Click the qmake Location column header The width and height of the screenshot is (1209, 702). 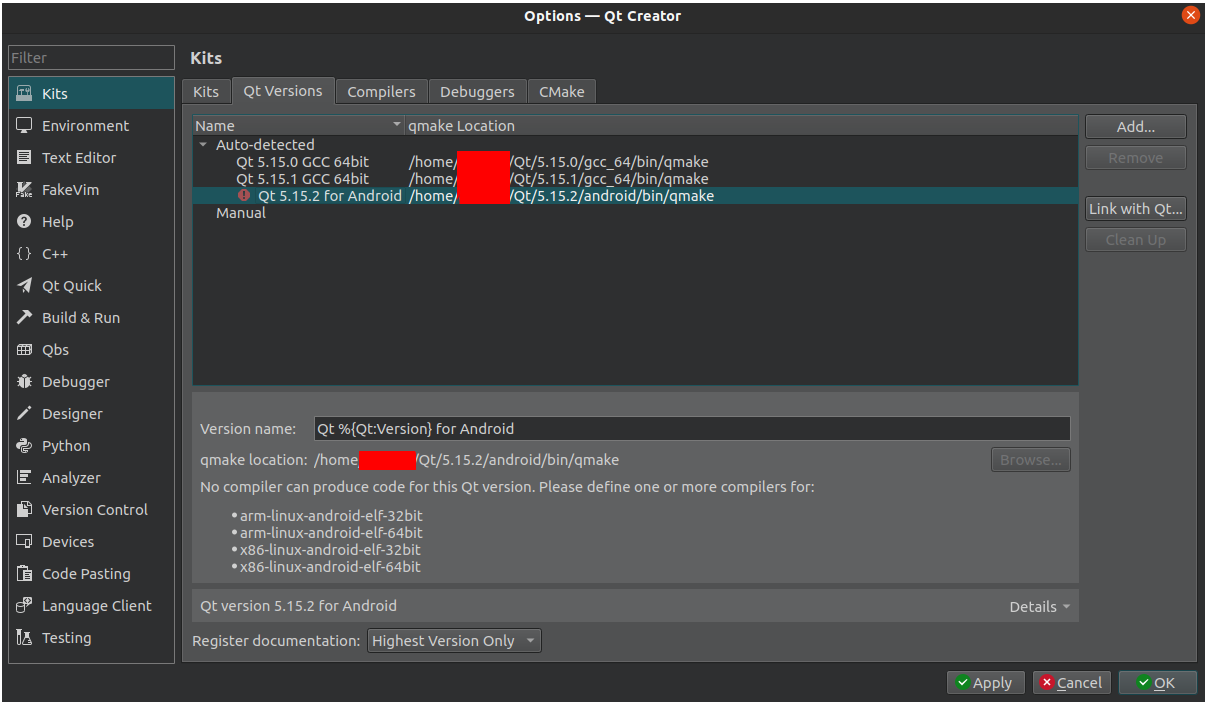pos(741,125)
